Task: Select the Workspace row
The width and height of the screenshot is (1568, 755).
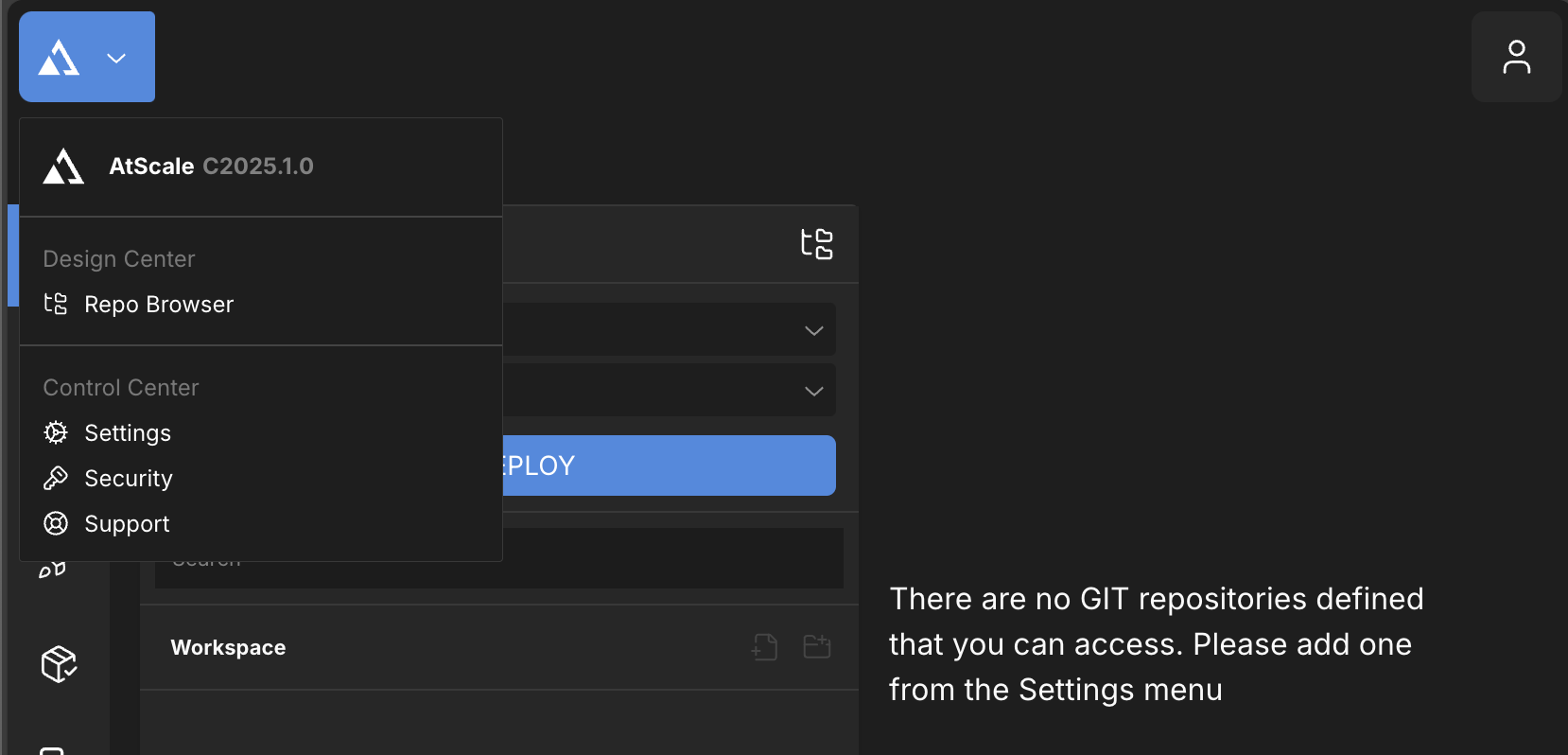Action: (x=228, y=648)
